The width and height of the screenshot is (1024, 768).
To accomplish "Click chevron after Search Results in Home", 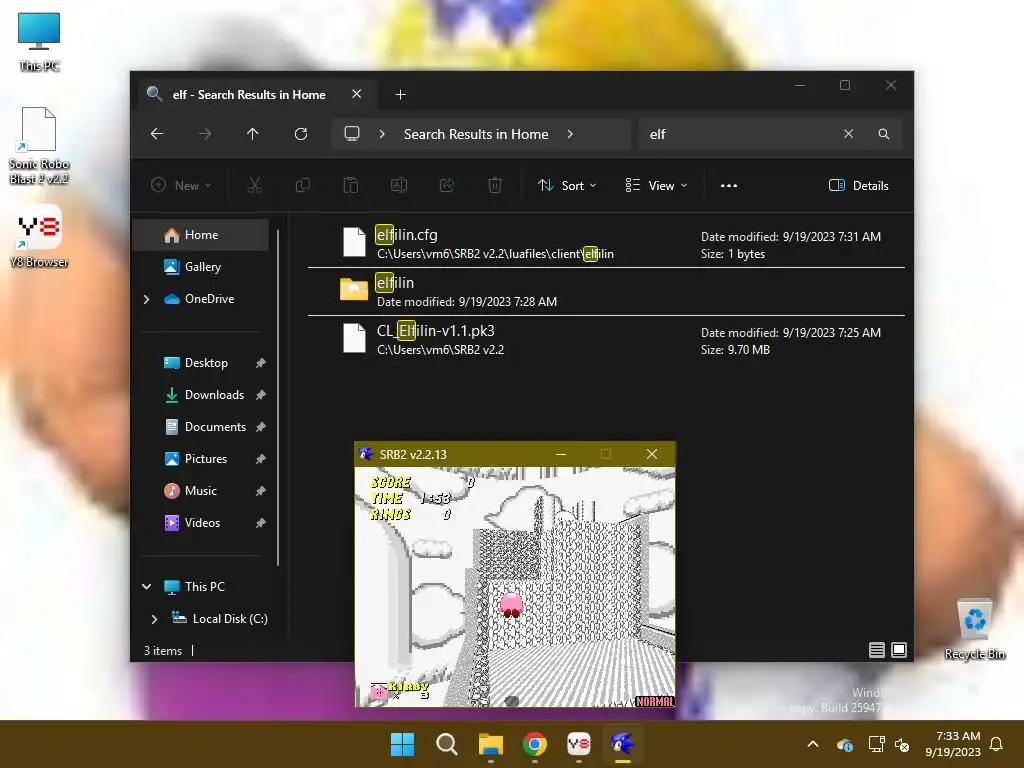I will [x=570, y=134].
